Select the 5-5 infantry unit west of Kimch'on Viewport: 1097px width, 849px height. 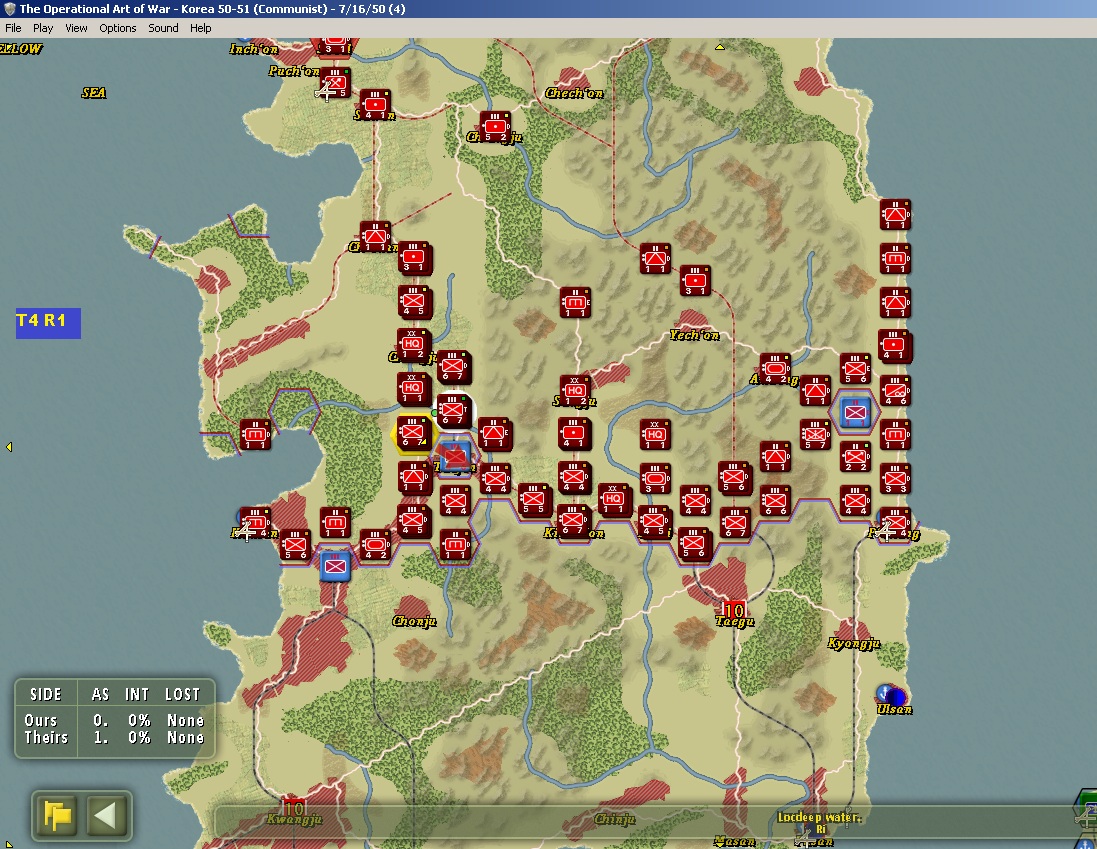535,501
